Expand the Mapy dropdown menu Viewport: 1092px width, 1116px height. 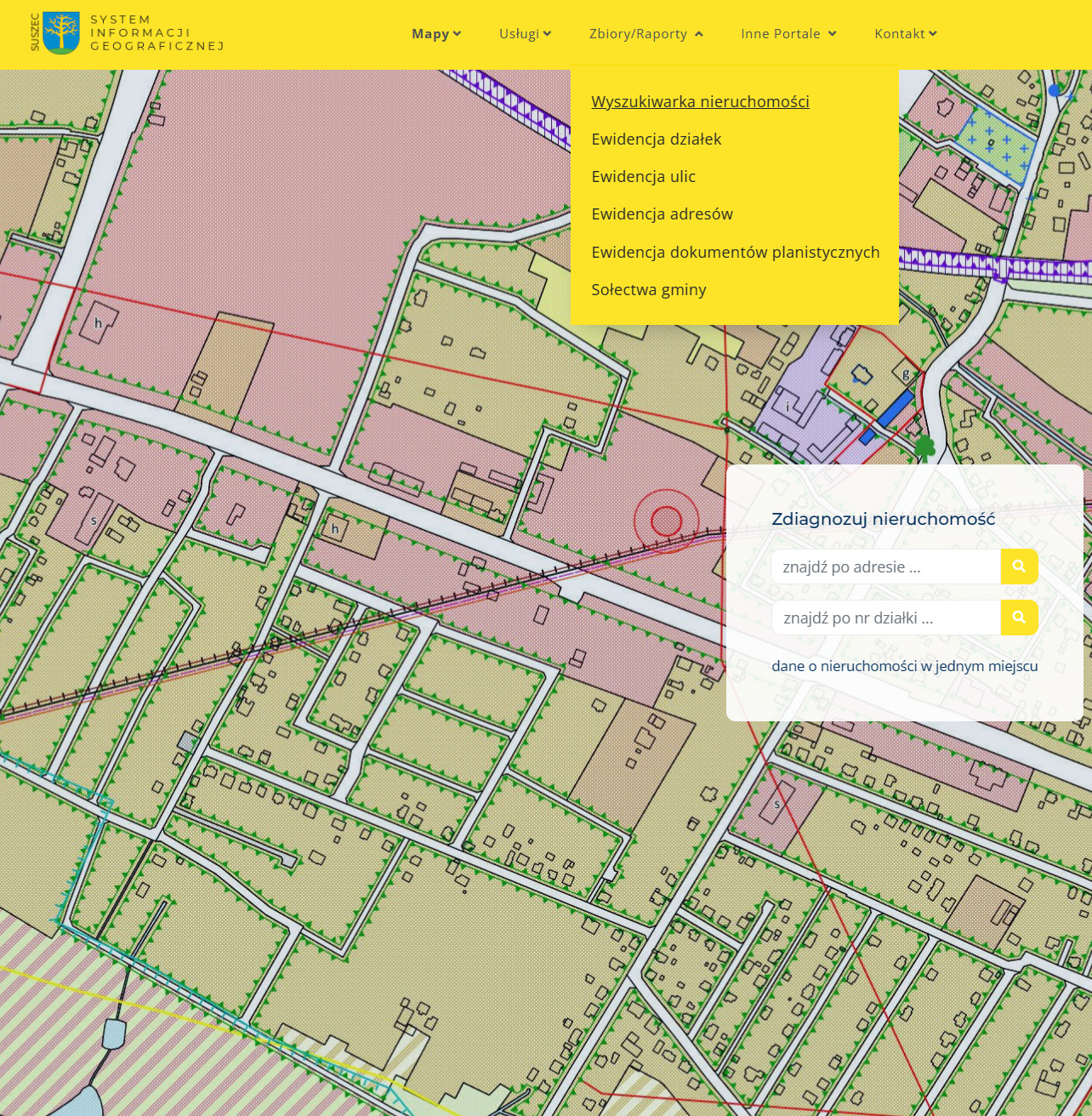click(435, 34)
